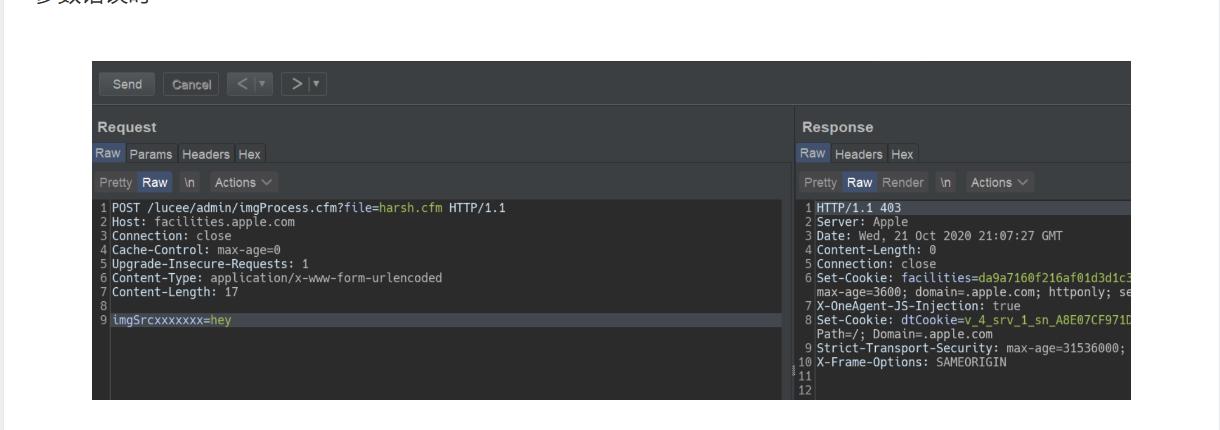The image size is (1220, 430).
Task: Click the Send button
Action: [x=126, y=84]
